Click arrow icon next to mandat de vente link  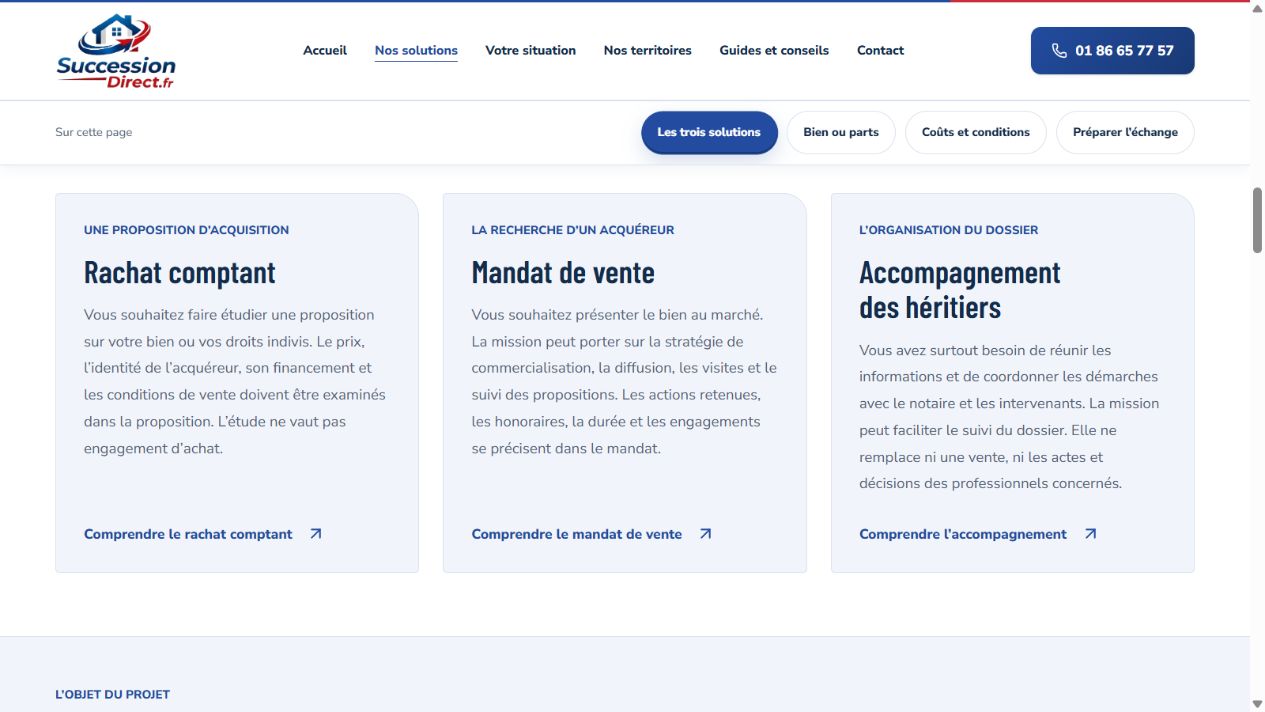click(x=705, y=534)
